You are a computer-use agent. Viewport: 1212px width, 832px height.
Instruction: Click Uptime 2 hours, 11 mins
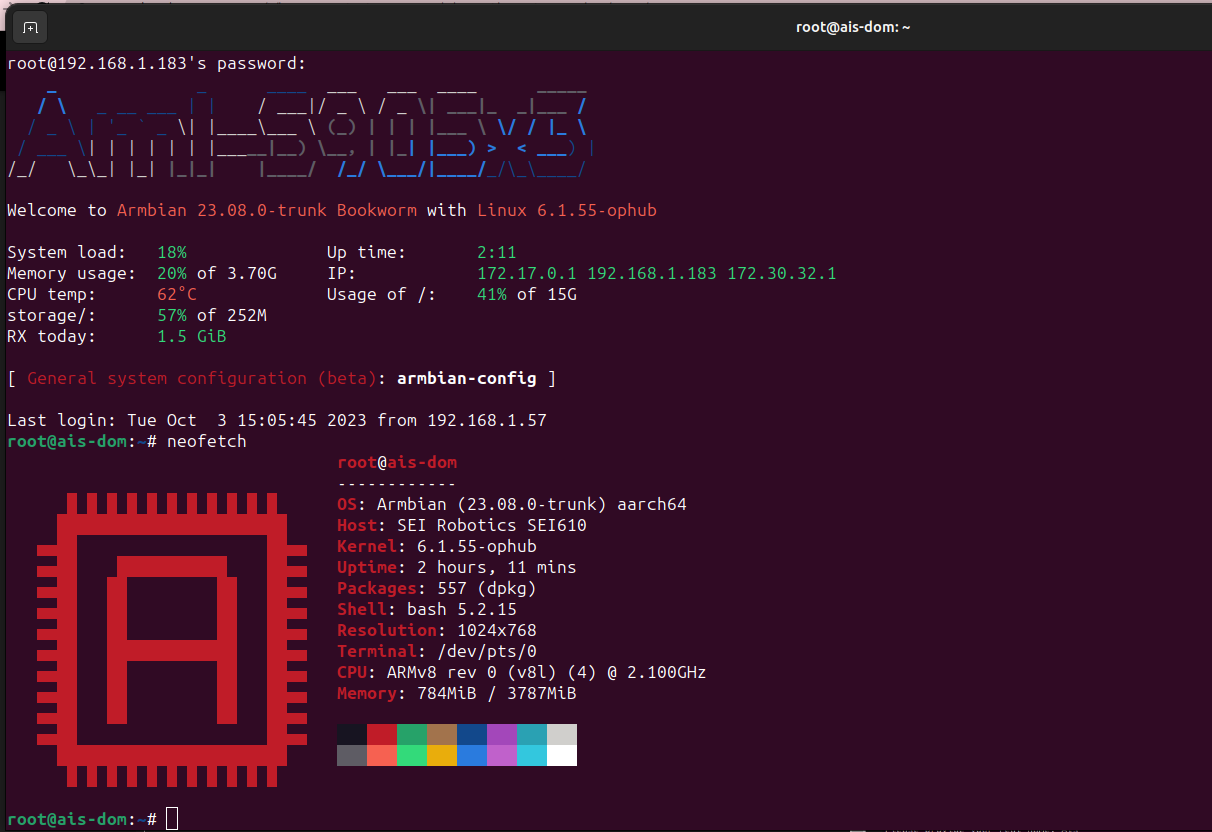(457, 567)
